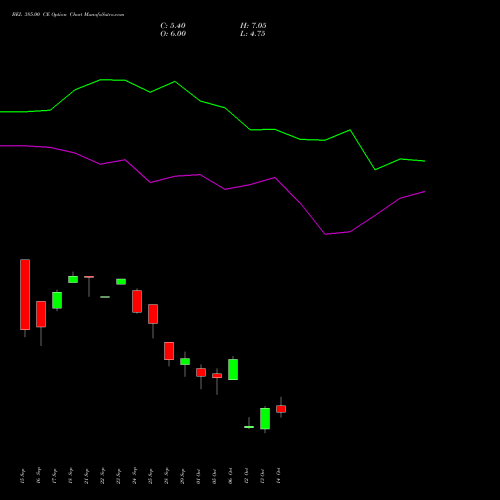Click the close value 'C: 5.40'
Image resolution: width=500 pixels, height=500 pixels.
tap(173, 26)
